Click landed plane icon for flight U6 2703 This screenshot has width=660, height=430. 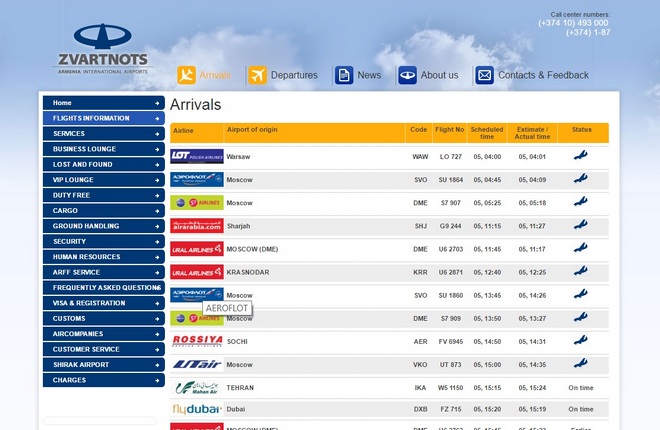(581, 248)
